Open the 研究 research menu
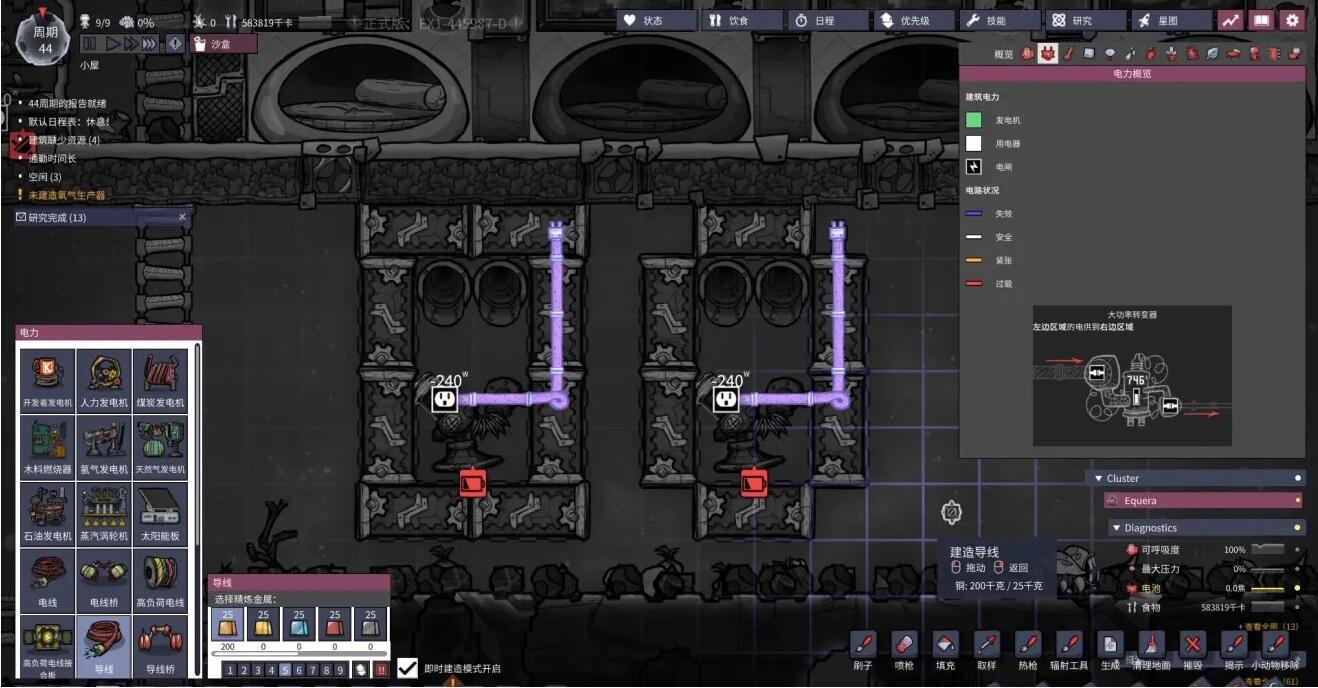Screen dimensions: 1318x688 (x=1083, y=20)
